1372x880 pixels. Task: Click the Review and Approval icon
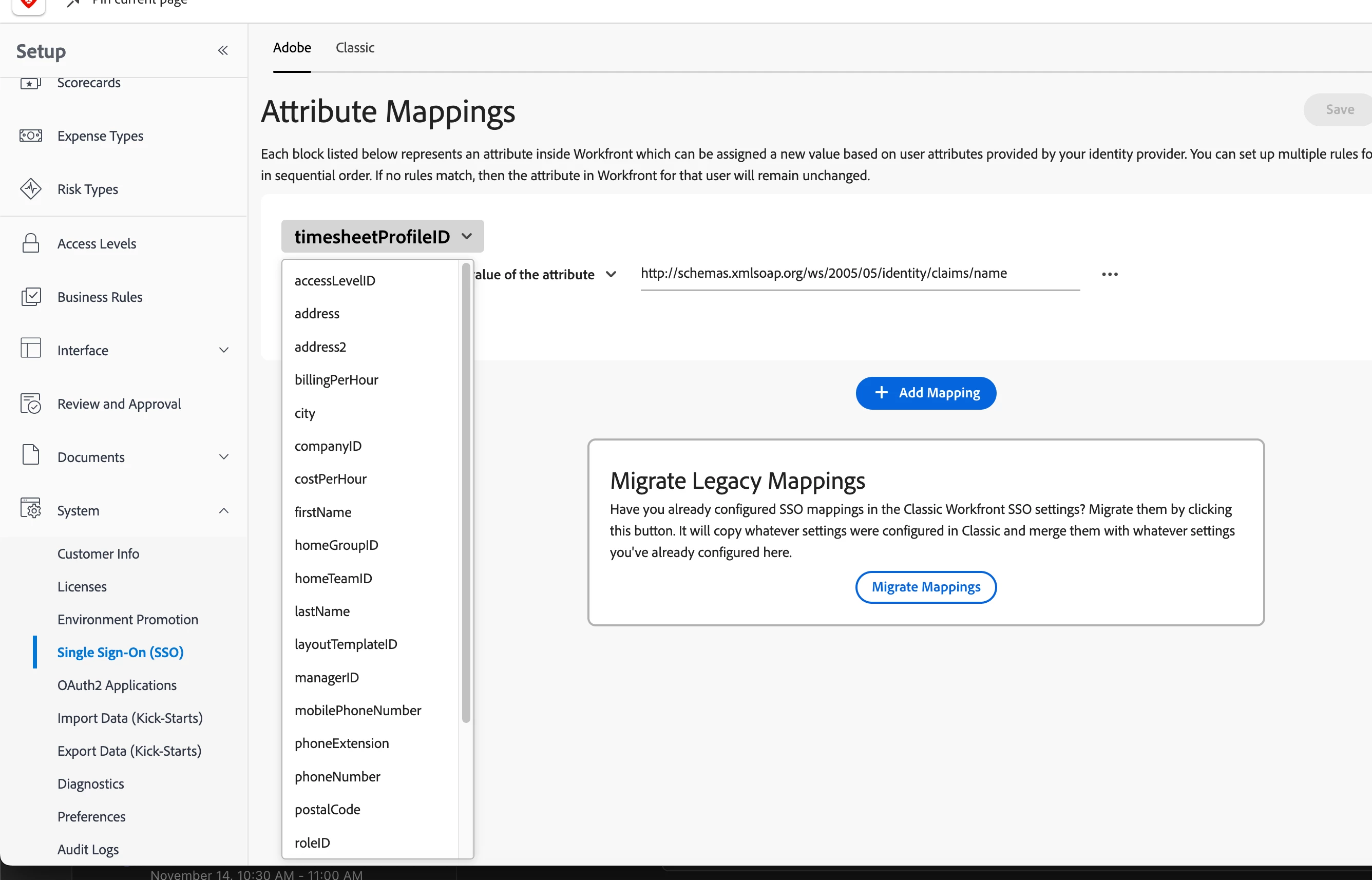point(31,404)
